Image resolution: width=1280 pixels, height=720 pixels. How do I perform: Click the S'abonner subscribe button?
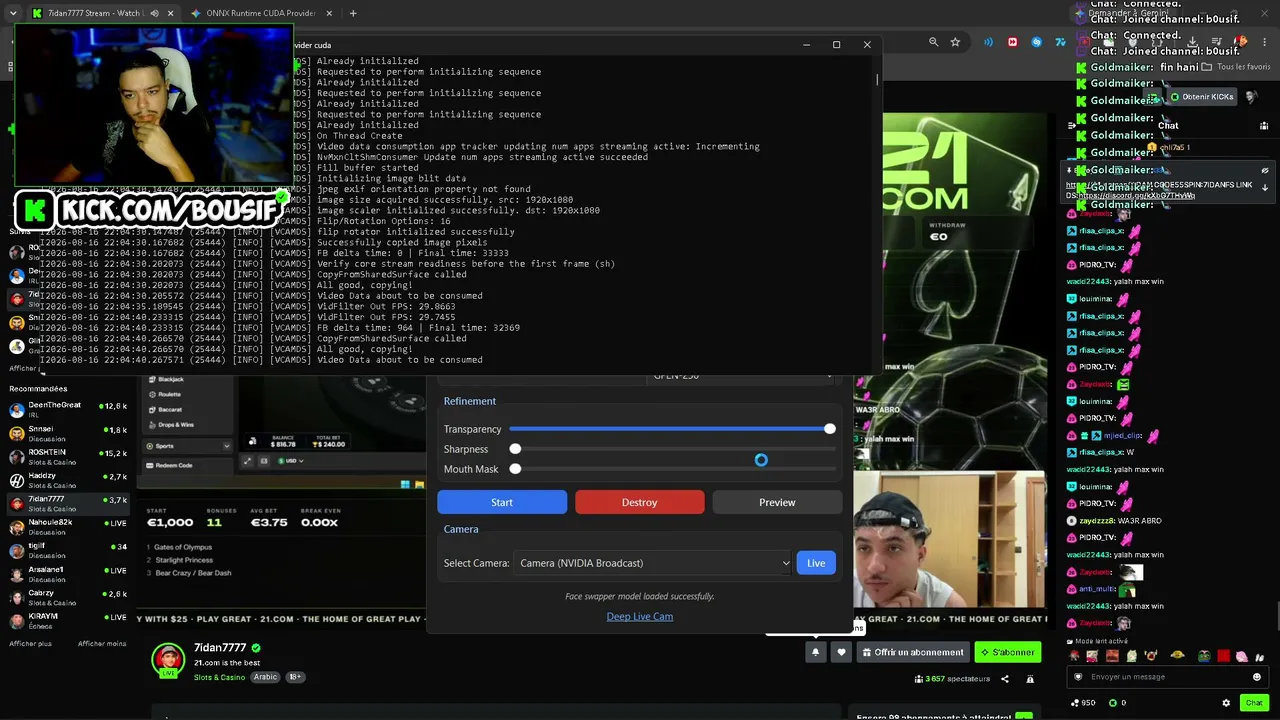[x=1008, y=652]
